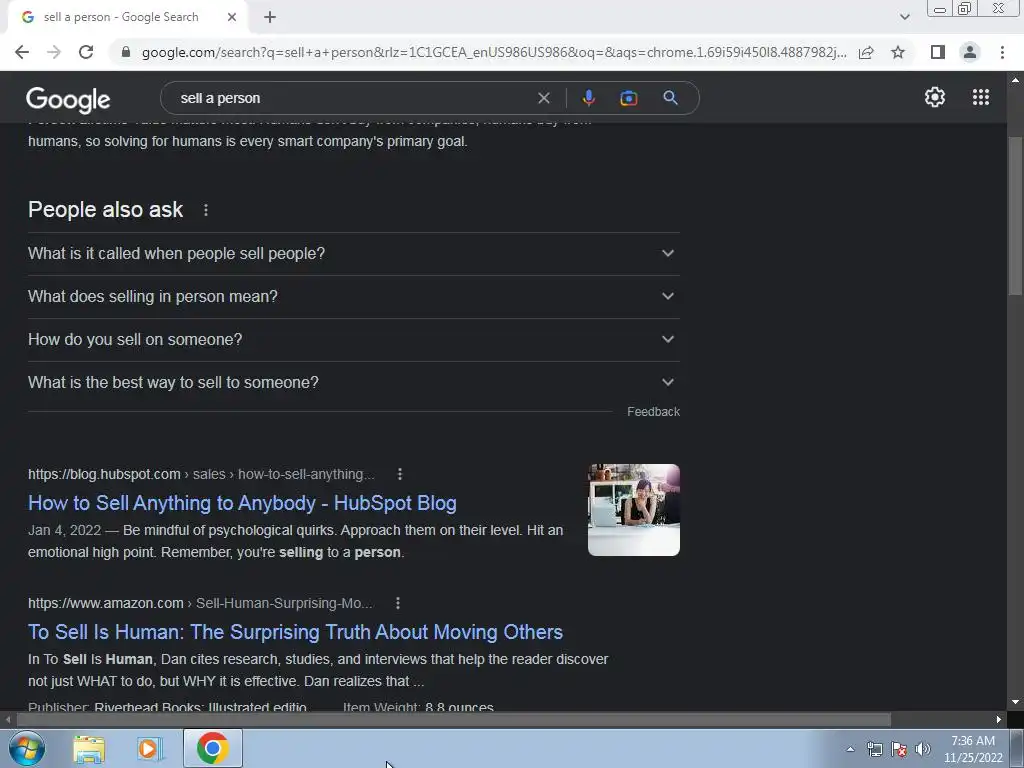Select the 'sell a person - Google Search' tab
This screenshot has width=1024, height=768.
pos(121,18)
